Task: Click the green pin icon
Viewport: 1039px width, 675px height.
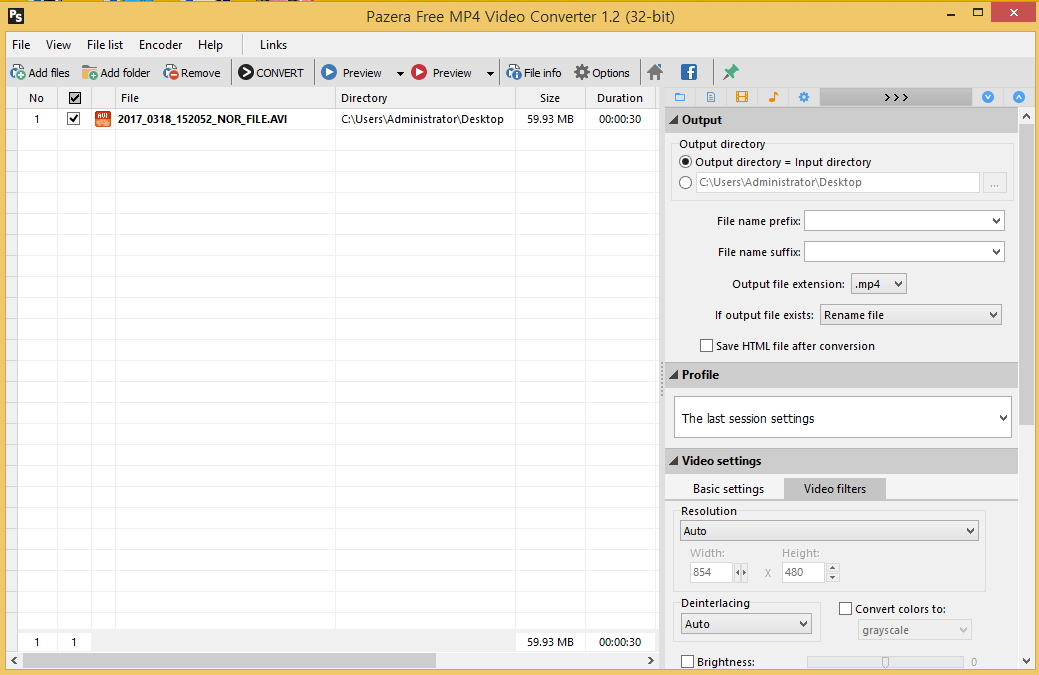Action: pos(731,73)
